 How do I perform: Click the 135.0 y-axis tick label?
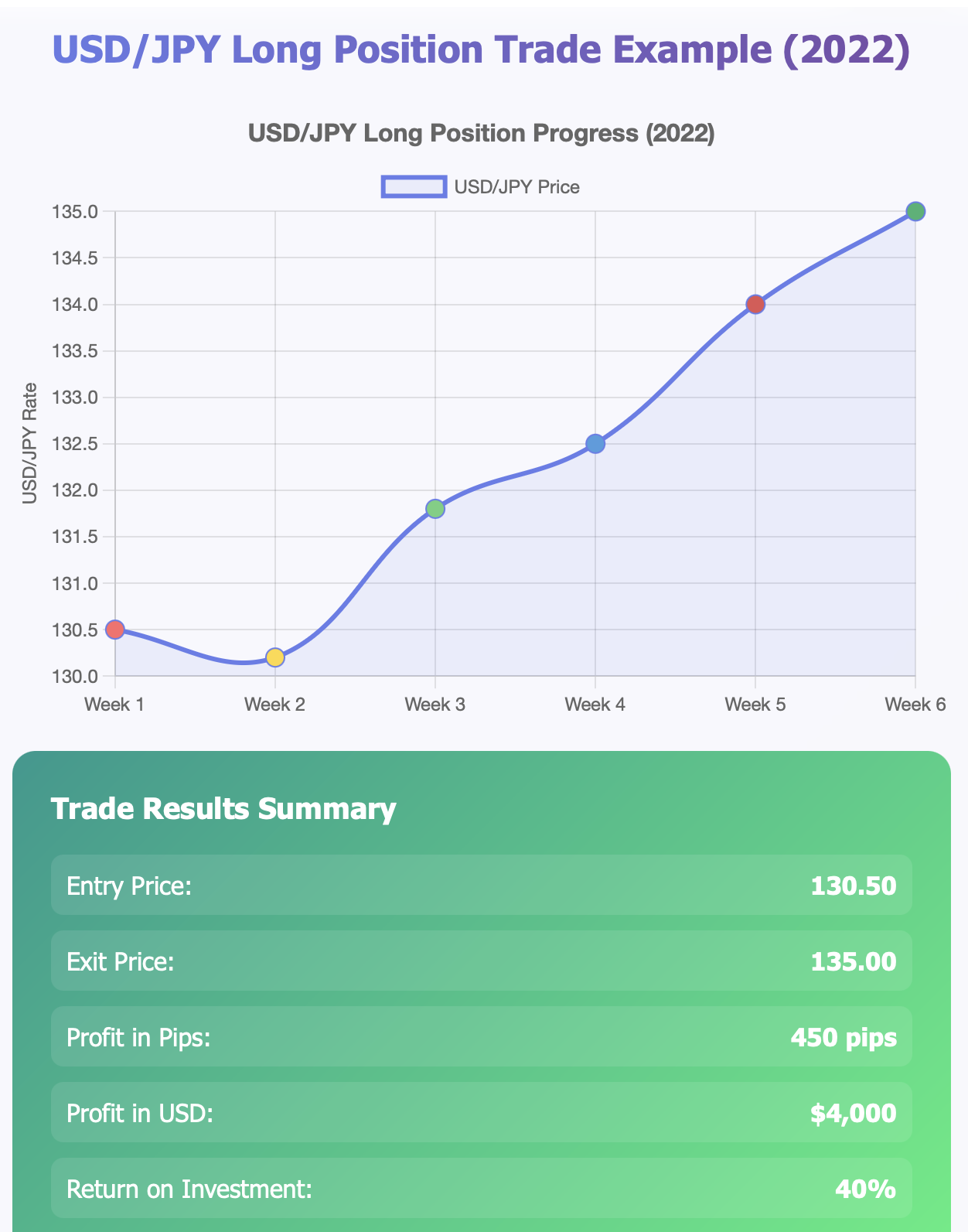tap(74, 212)
